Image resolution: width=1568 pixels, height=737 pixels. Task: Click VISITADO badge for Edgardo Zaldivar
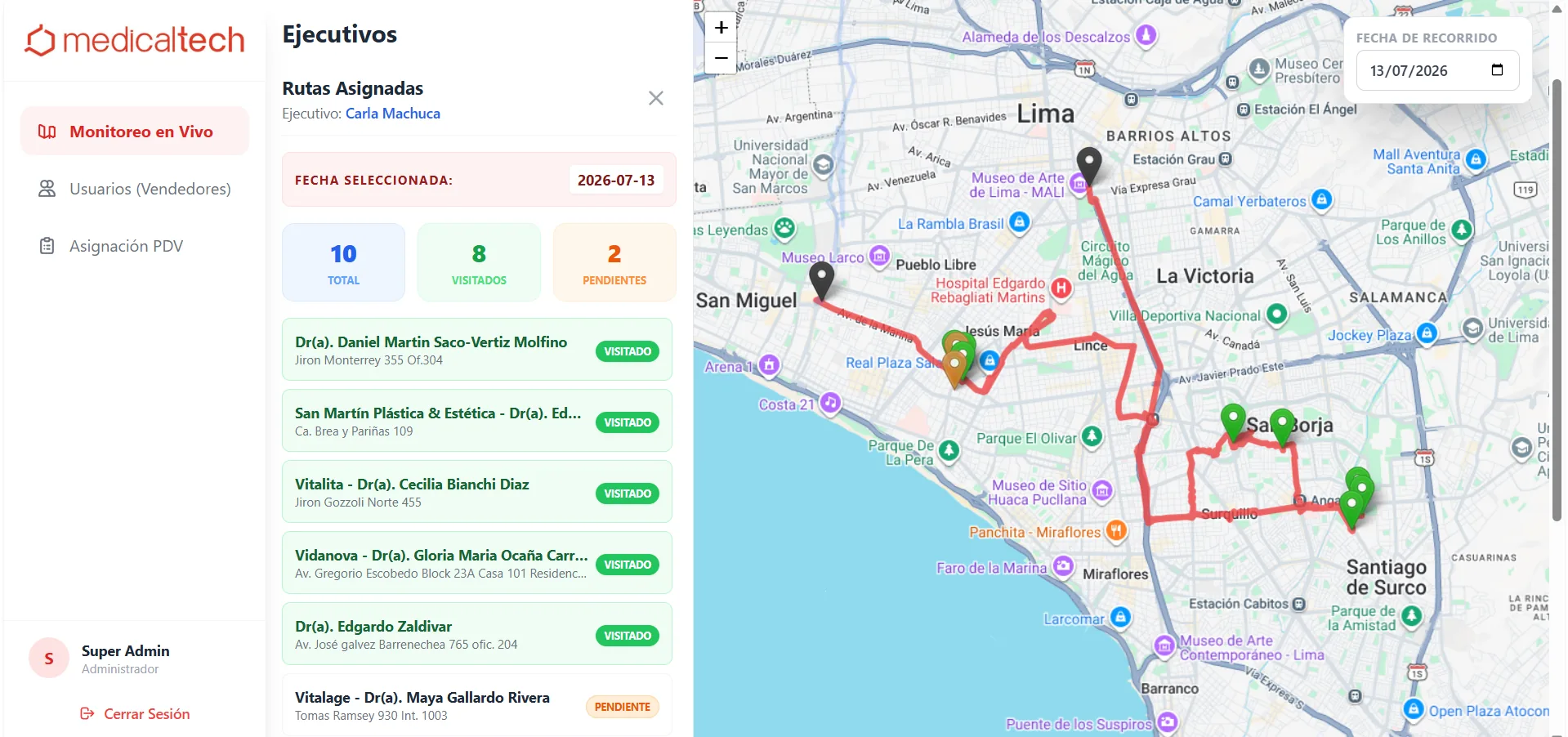point(628,636)
